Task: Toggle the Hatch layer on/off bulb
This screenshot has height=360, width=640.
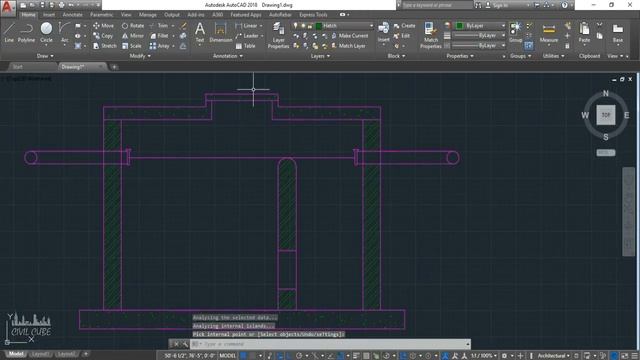Action: [296, 26]
